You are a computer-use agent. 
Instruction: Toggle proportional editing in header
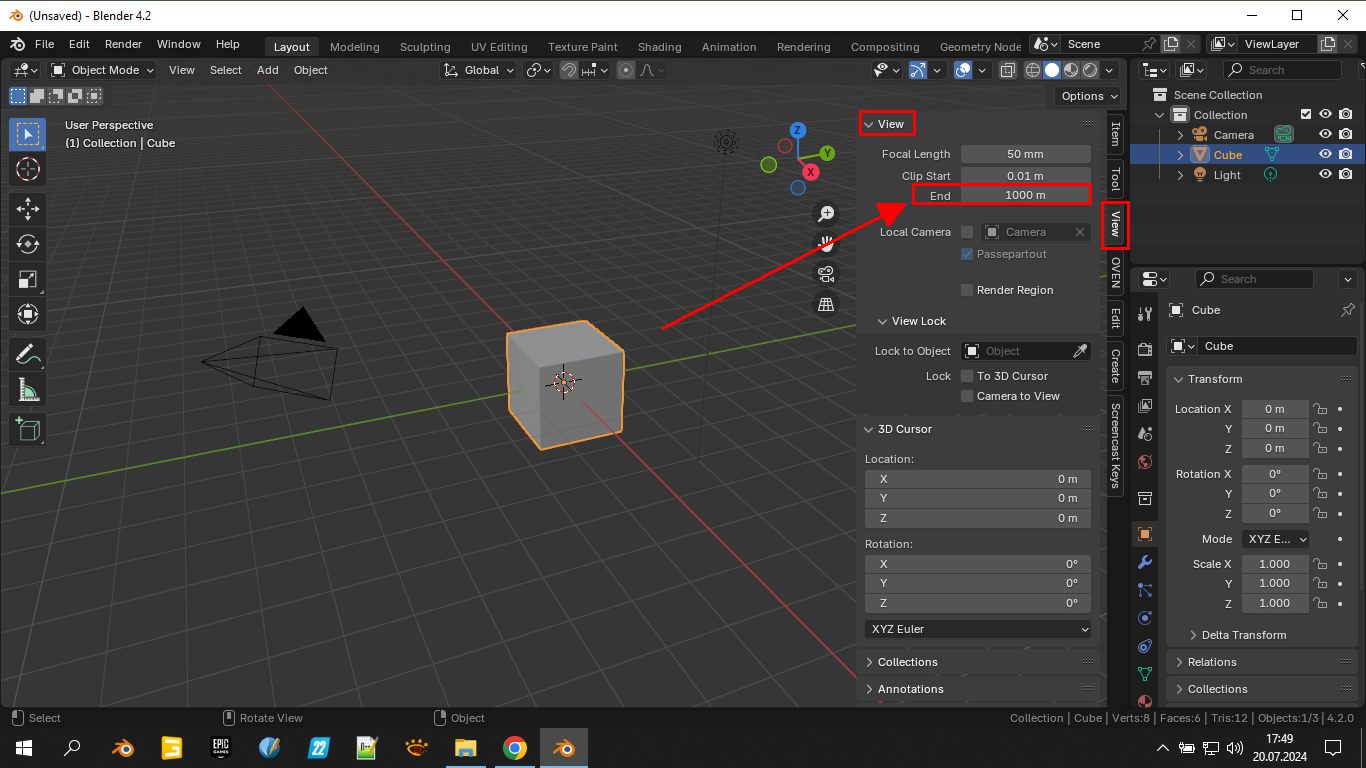[x=626, y=70]
